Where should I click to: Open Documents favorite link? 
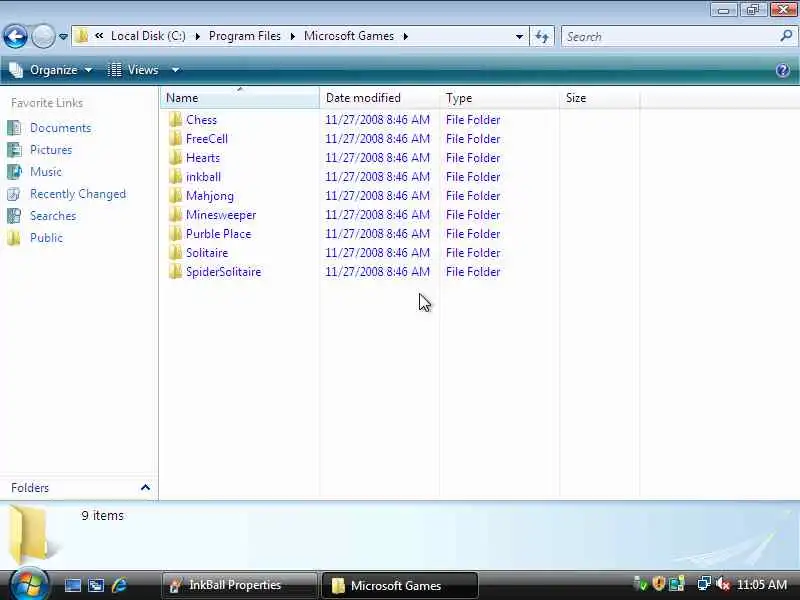(x=61, y=128)
